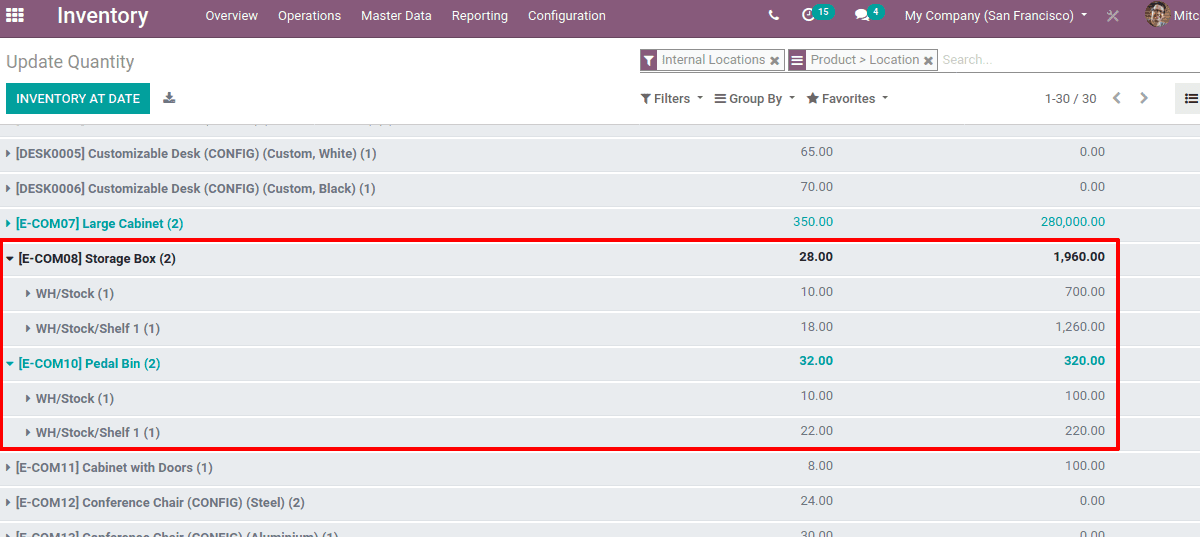Image resolution: width=1200 pixels, height=537 pixels.
Task: Click the 280,000.00 value of Large Cabinet
Action: pyautogui.click(x=1073, y=222)
